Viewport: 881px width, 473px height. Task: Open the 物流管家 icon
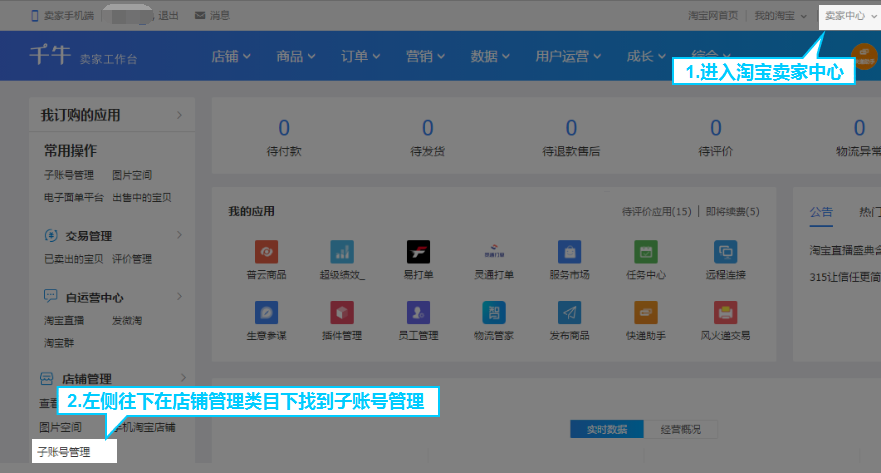(x=494, y=312)
